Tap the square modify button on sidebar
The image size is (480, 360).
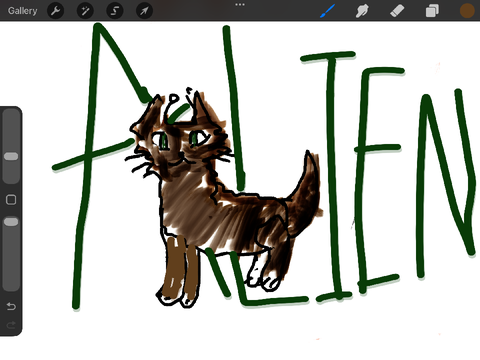click(11, 200)
